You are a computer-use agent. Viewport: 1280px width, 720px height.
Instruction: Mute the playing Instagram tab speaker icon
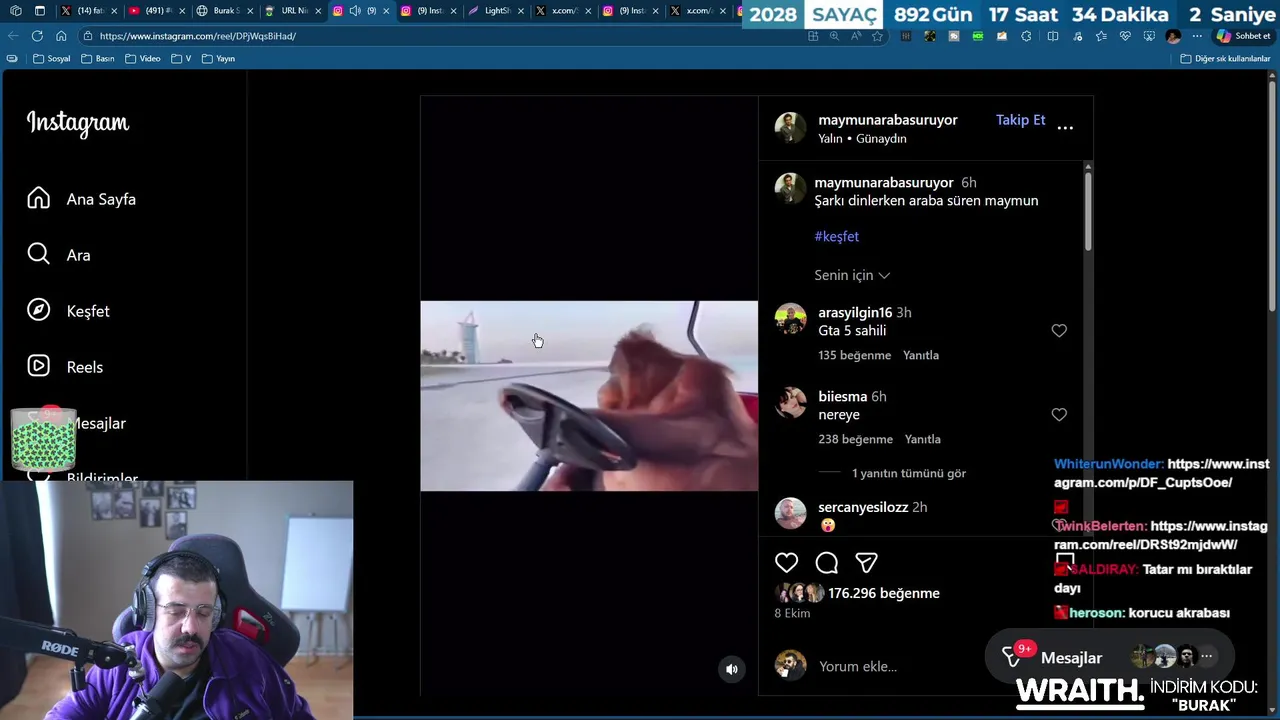355,11
